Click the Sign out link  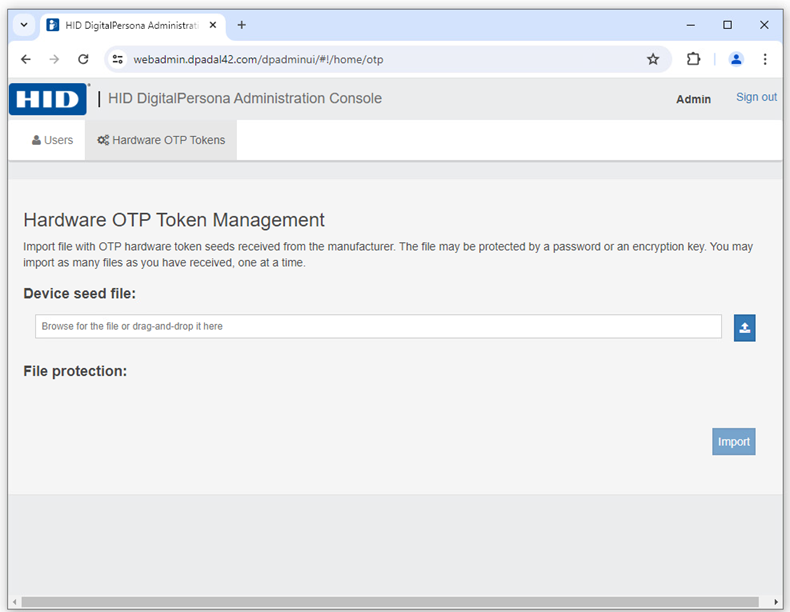[x=756, y=97]
